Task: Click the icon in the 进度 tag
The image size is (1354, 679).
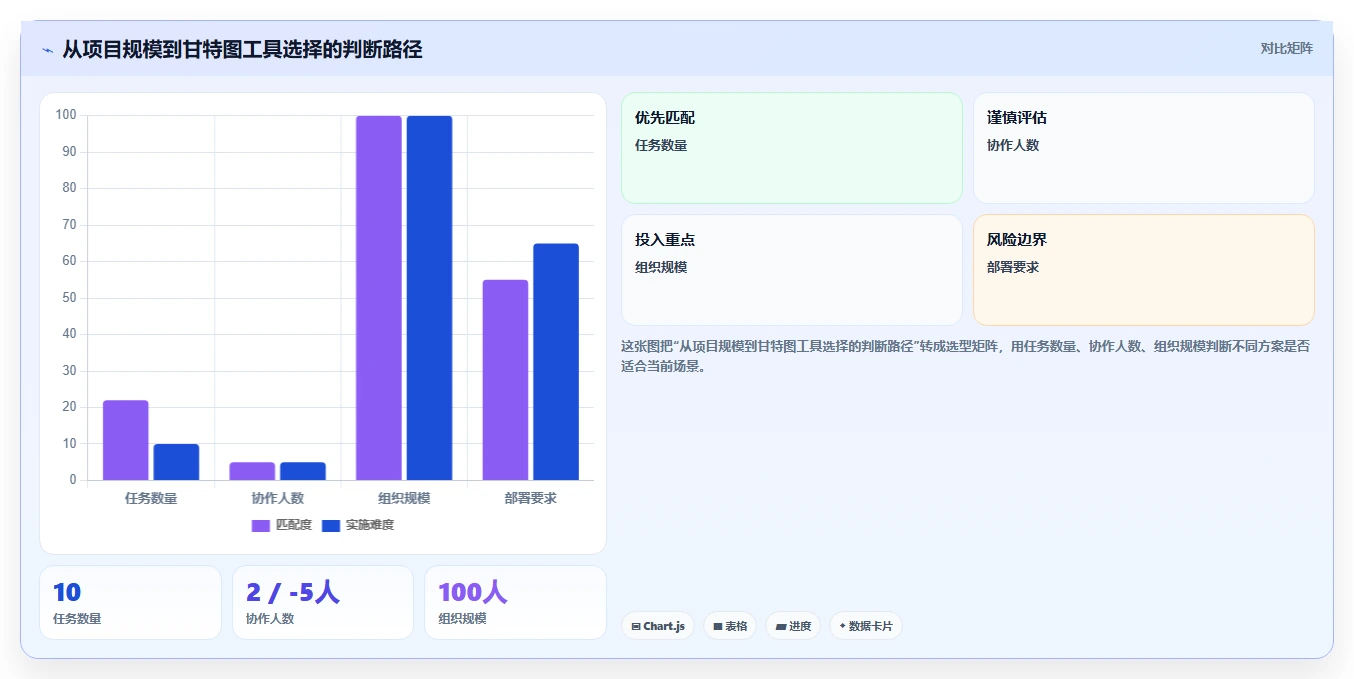Action: point(780,626)
